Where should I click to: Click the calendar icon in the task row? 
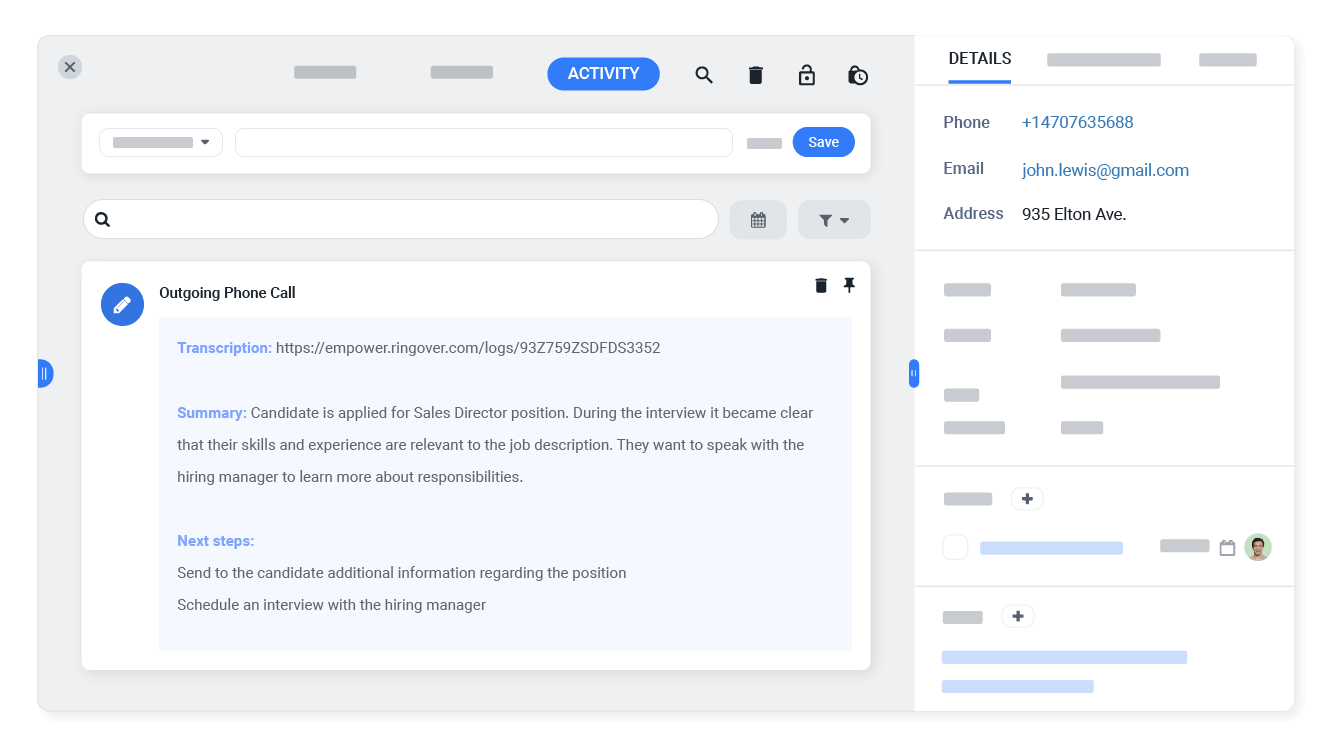tap(1229, 547)
